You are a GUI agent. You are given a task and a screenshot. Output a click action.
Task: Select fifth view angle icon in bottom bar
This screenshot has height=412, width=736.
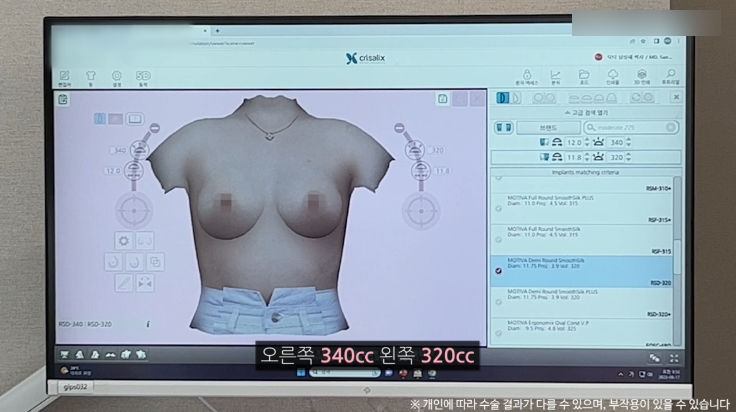pyautogui.click(x=125, y=354)
